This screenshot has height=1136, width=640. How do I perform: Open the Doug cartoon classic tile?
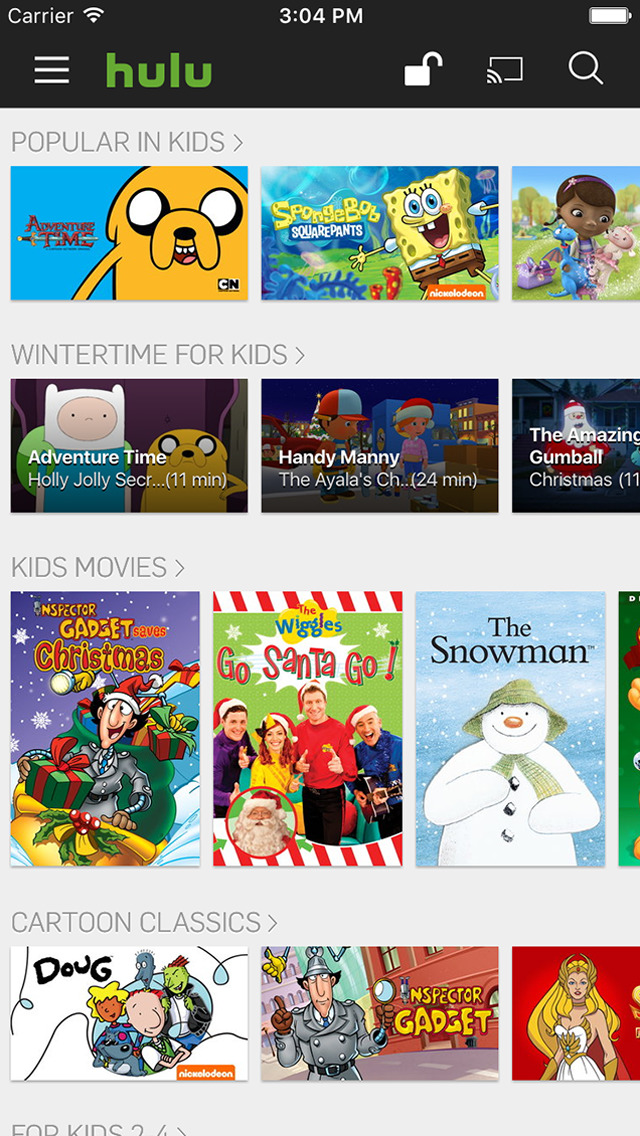click(129, 1014)
